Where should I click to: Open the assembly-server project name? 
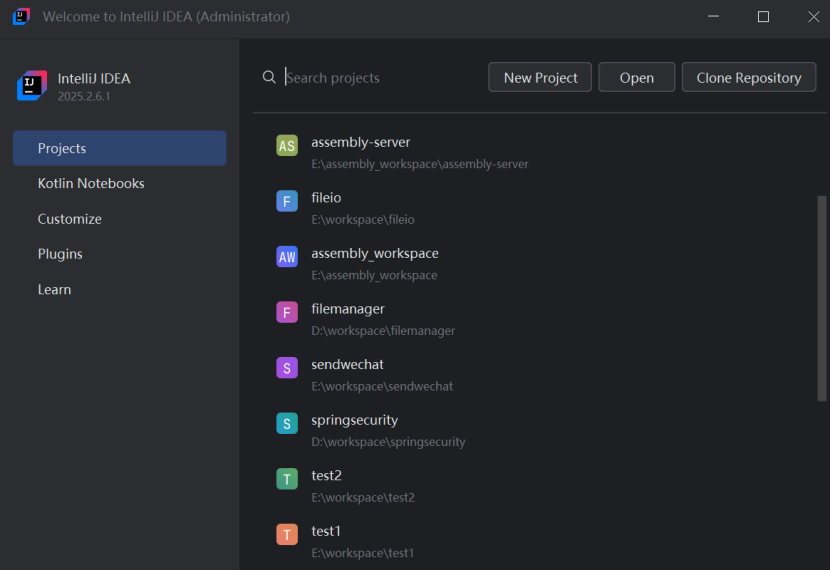[x=360, y=142]
